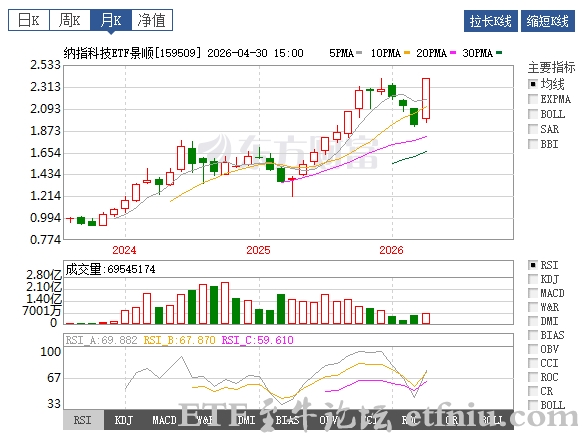Click the 0.774 price axis label
This screenshot has width=583, height=440.
[45, 240]
